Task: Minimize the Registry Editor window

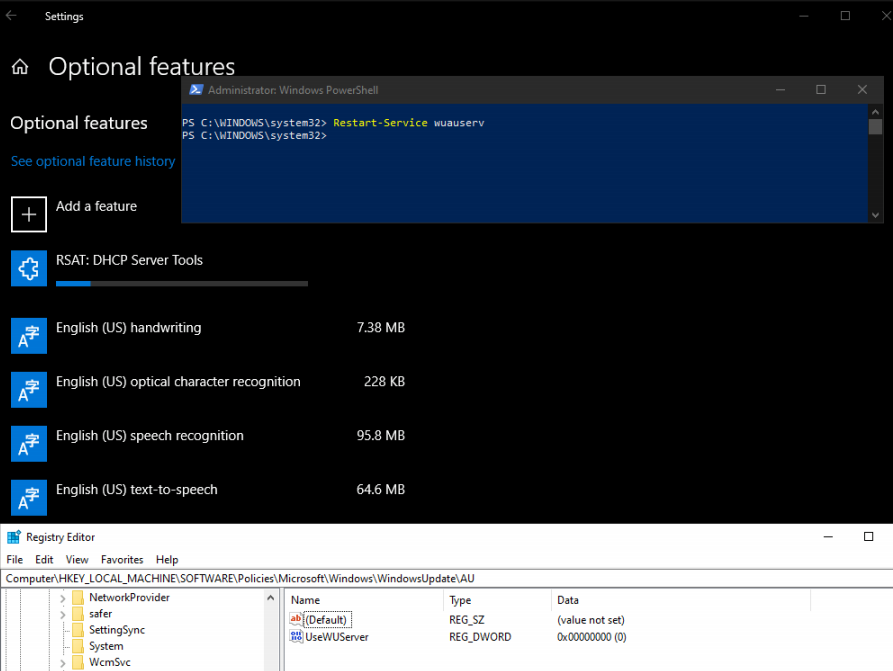Action: point(828,537)
